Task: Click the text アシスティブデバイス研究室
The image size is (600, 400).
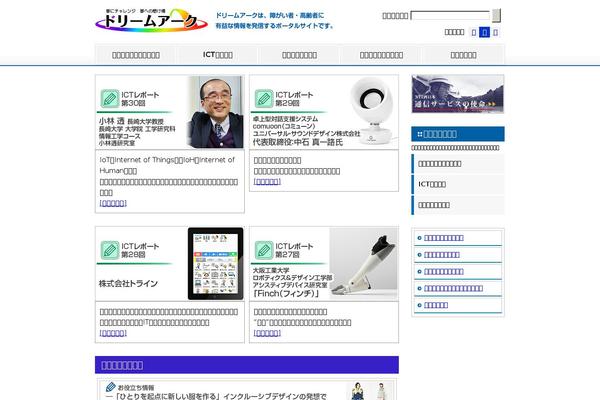Action: pyautogui.click(x=290, y=285)
